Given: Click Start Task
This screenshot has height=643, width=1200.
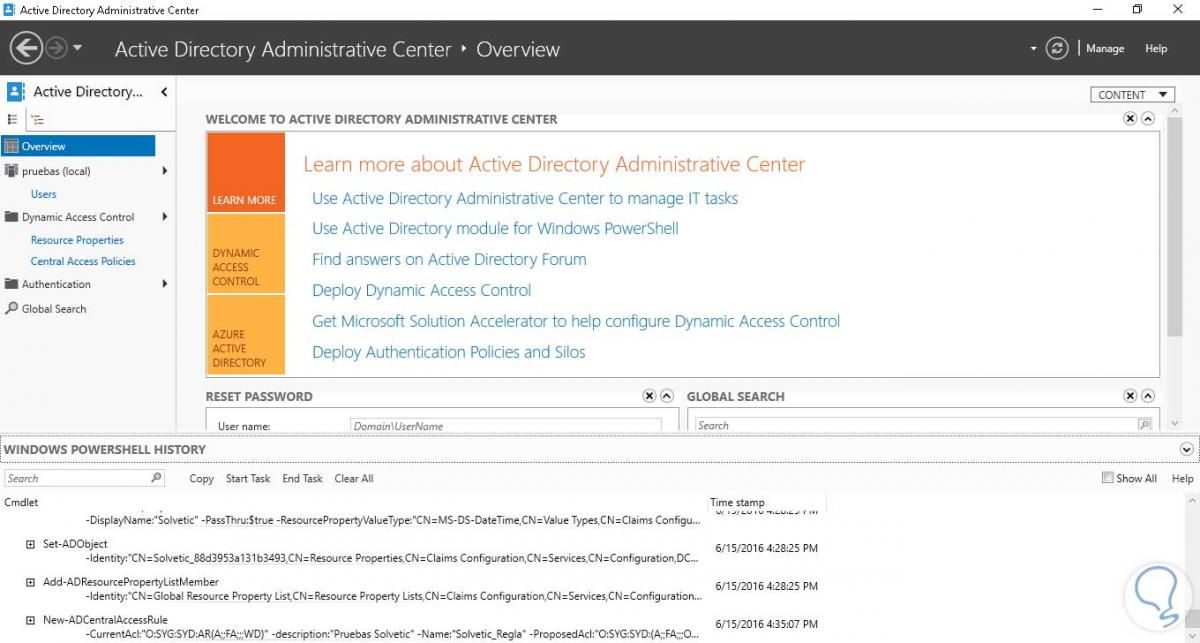Looking at the screenshot, I should click(x=248, y=478).
